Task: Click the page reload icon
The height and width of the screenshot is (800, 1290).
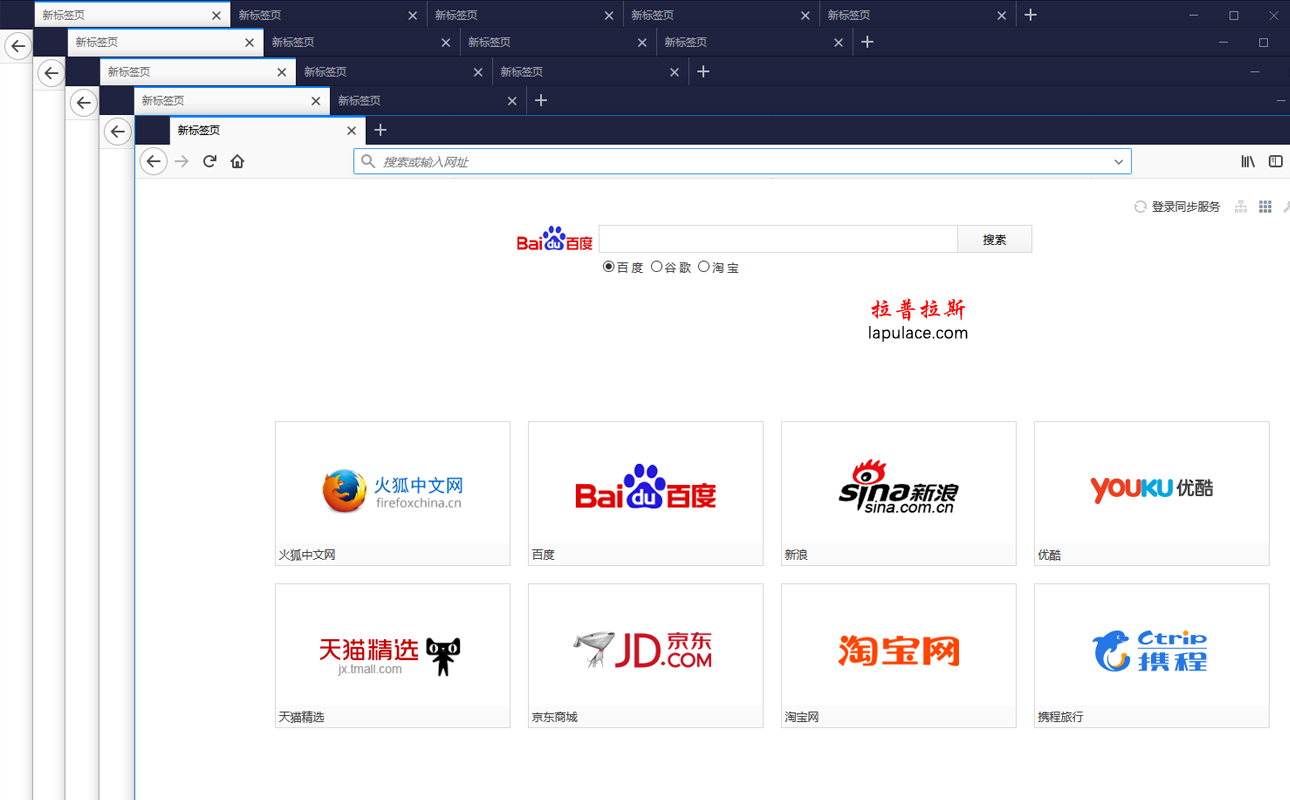Action: [209, 161]
